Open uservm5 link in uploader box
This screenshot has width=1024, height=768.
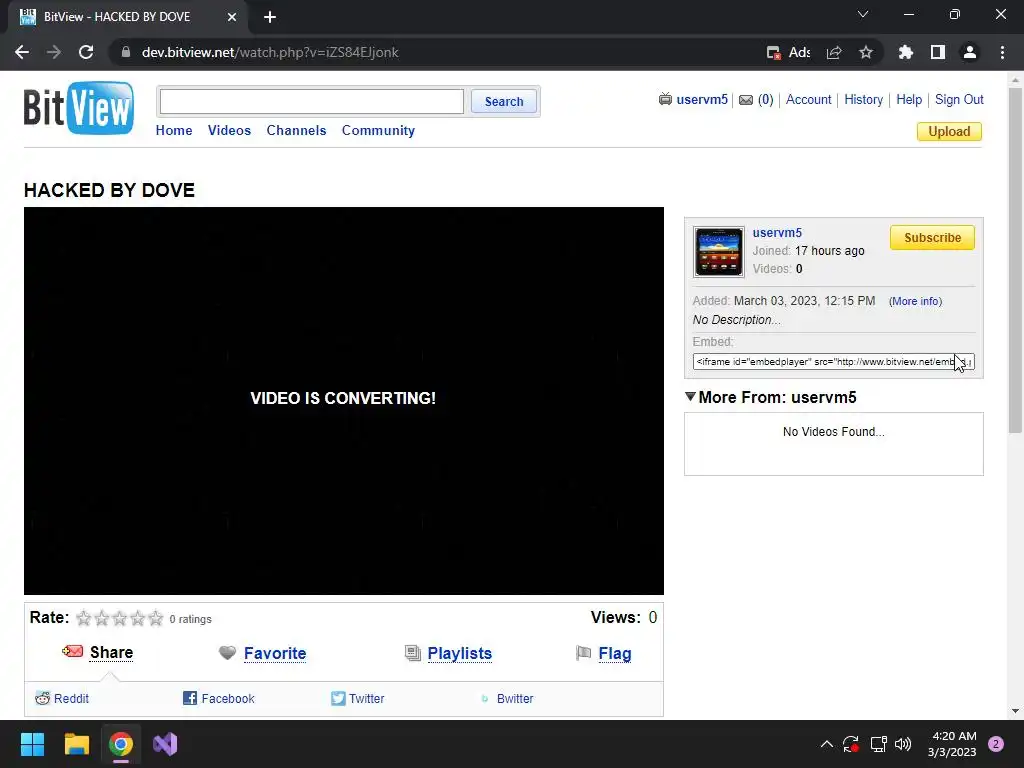[777, 232]
